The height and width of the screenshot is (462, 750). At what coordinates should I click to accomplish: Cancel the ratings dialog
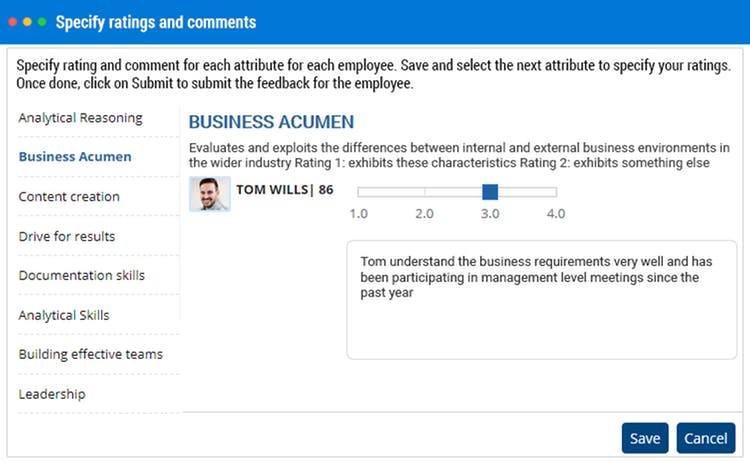click(x=706, y=438)
